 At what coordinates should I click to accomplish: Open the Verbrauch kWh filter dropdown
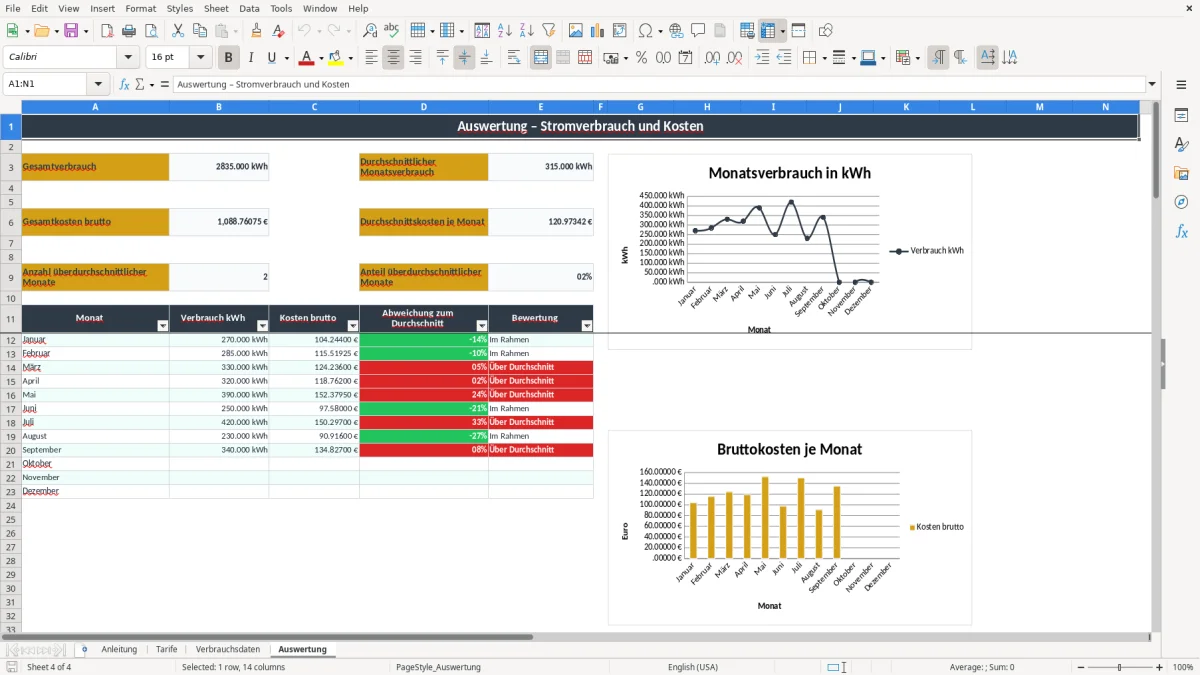tap(263, 326)
